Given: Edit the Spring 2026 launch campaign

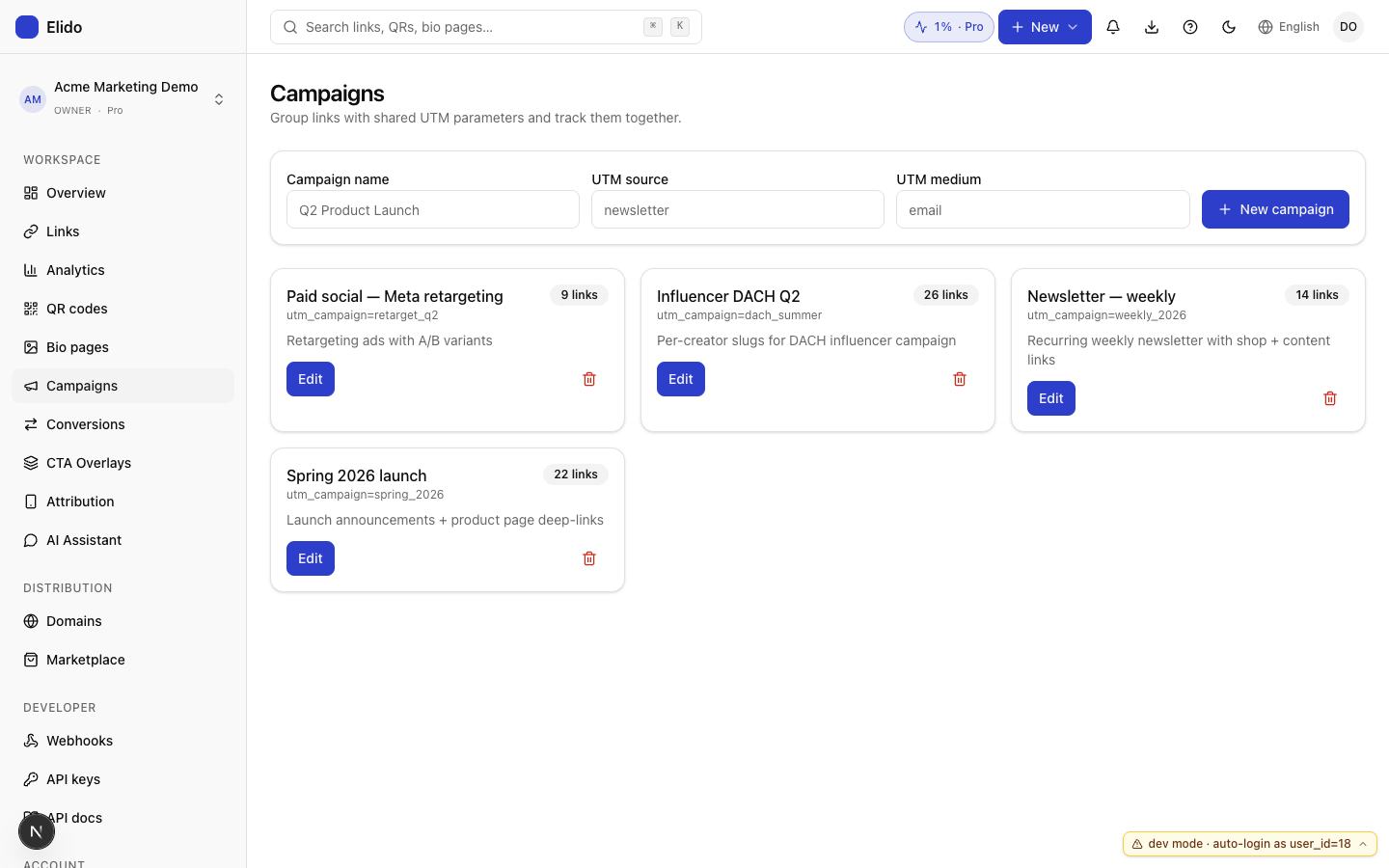Looking at the screenshot, I should click(311, 558).
